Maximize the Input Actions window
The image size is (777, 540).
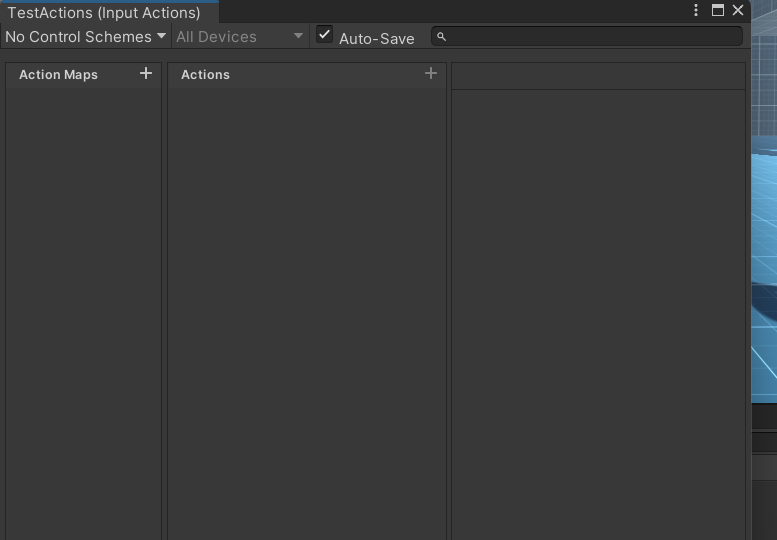pos(718,10)
